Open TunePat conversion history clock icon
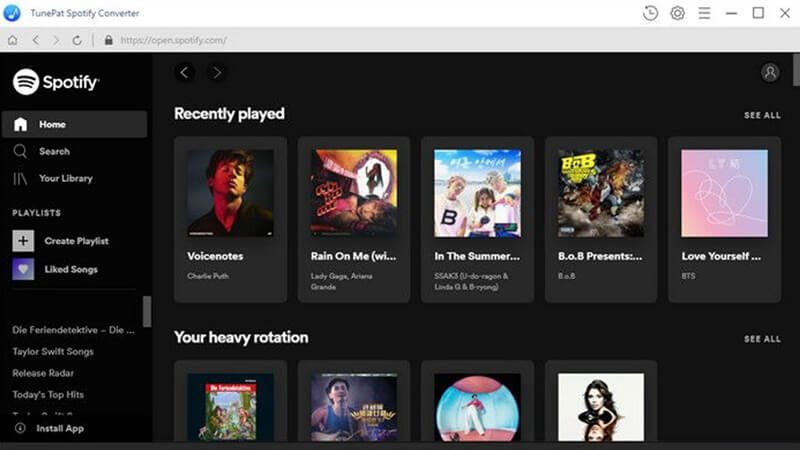This screenshot has height=450, width=800. (x=651, y=13)
